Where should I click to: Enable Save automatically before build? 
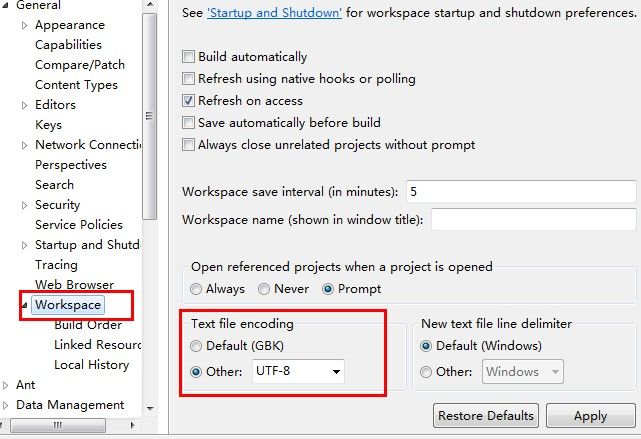pyautogui.click(x=188, y=123)
